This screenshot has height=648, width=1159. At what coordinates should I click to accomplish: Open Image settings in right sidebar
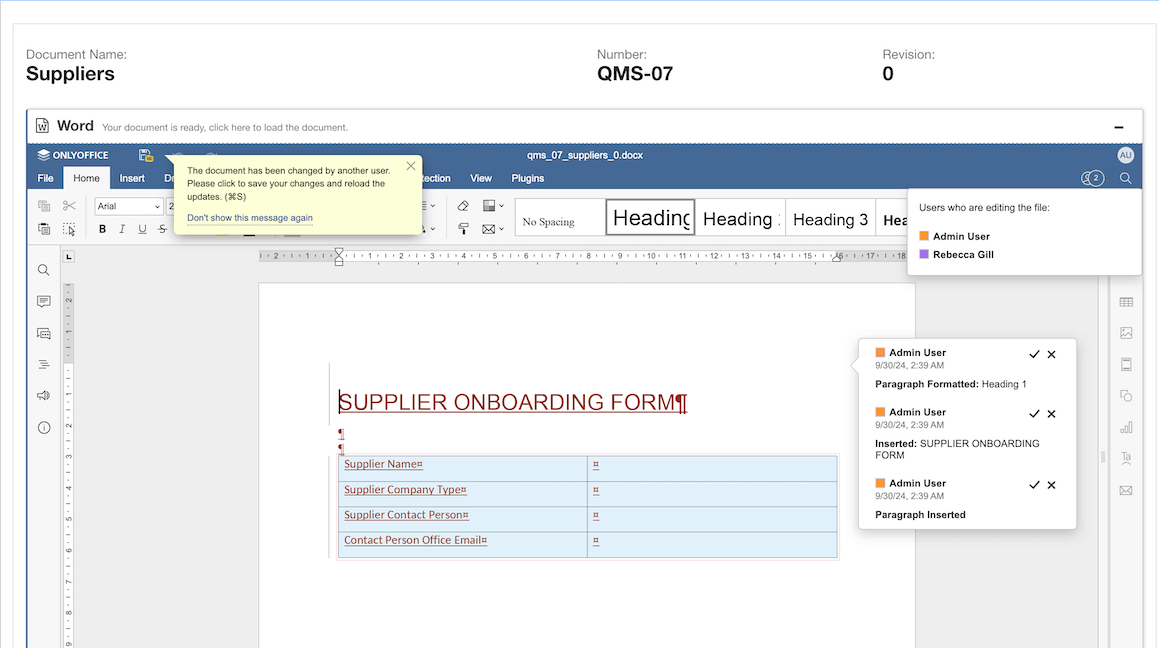point(1126,333)
